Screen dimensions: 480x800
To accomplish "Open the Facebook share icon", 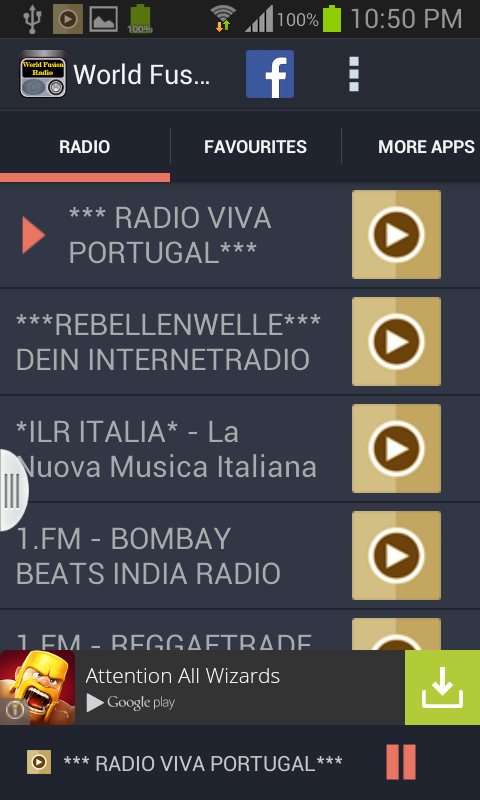I will [270, 74].
